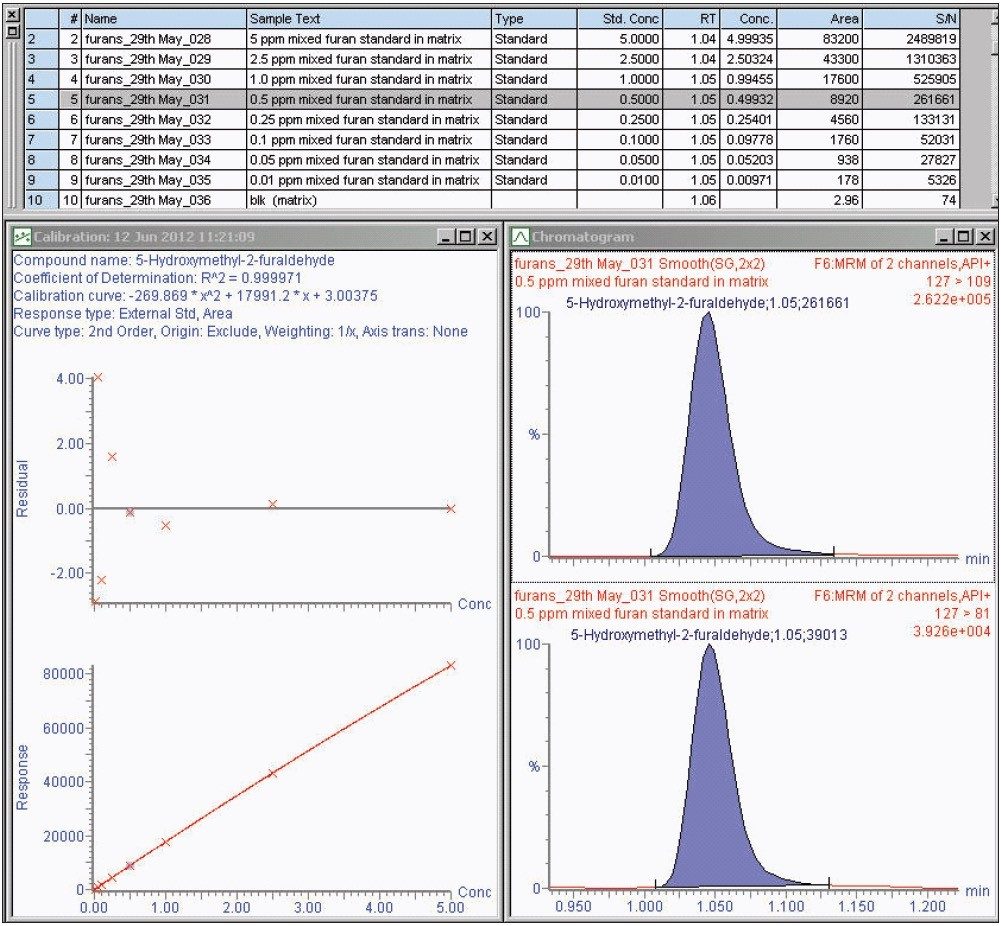Click the Calibration window title icon
The image size is (1001, 926).
(x=21, y=237)
